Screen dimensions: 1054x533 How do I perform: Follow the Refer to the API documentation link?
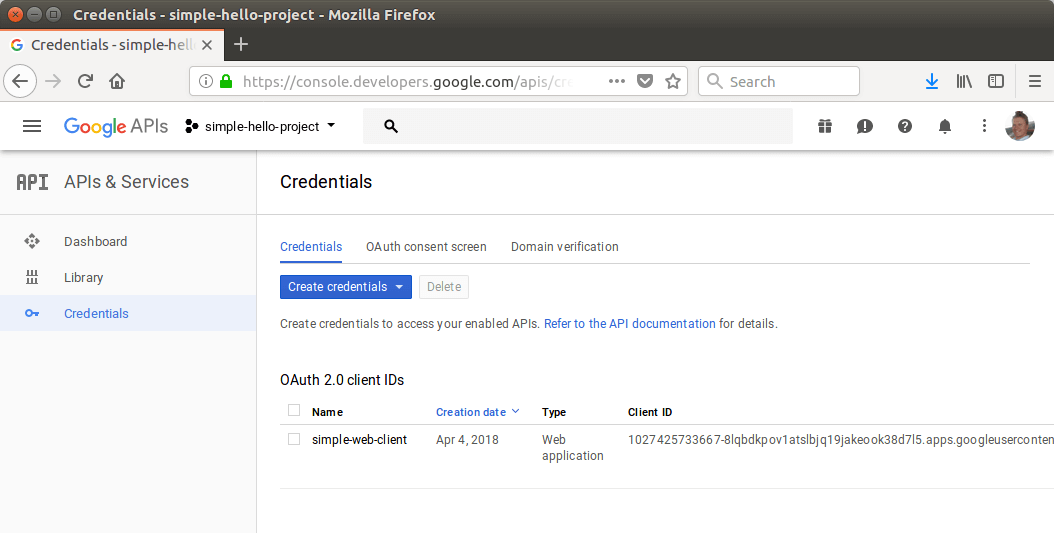(629, 324)
